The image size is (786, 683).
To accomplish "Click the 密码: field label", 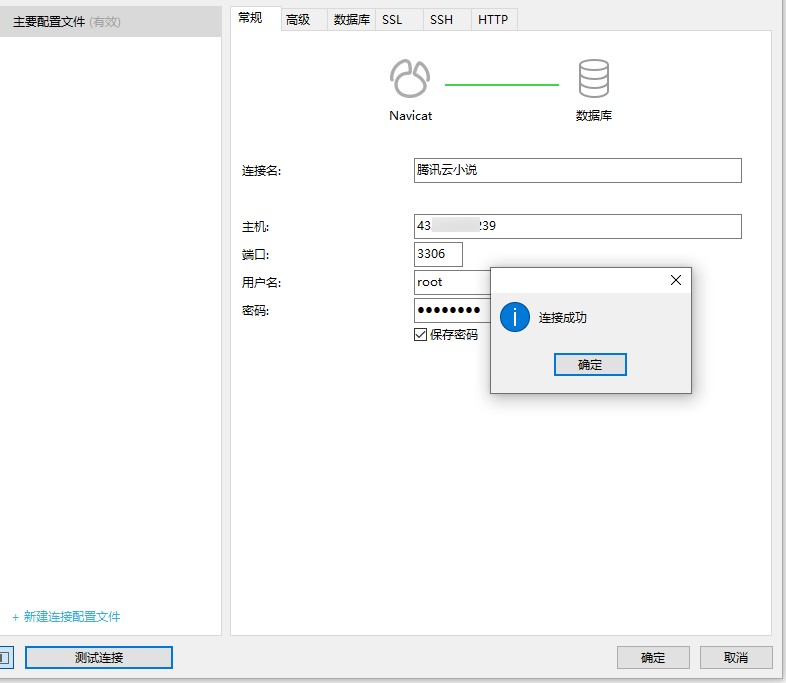I will point(256,311).
